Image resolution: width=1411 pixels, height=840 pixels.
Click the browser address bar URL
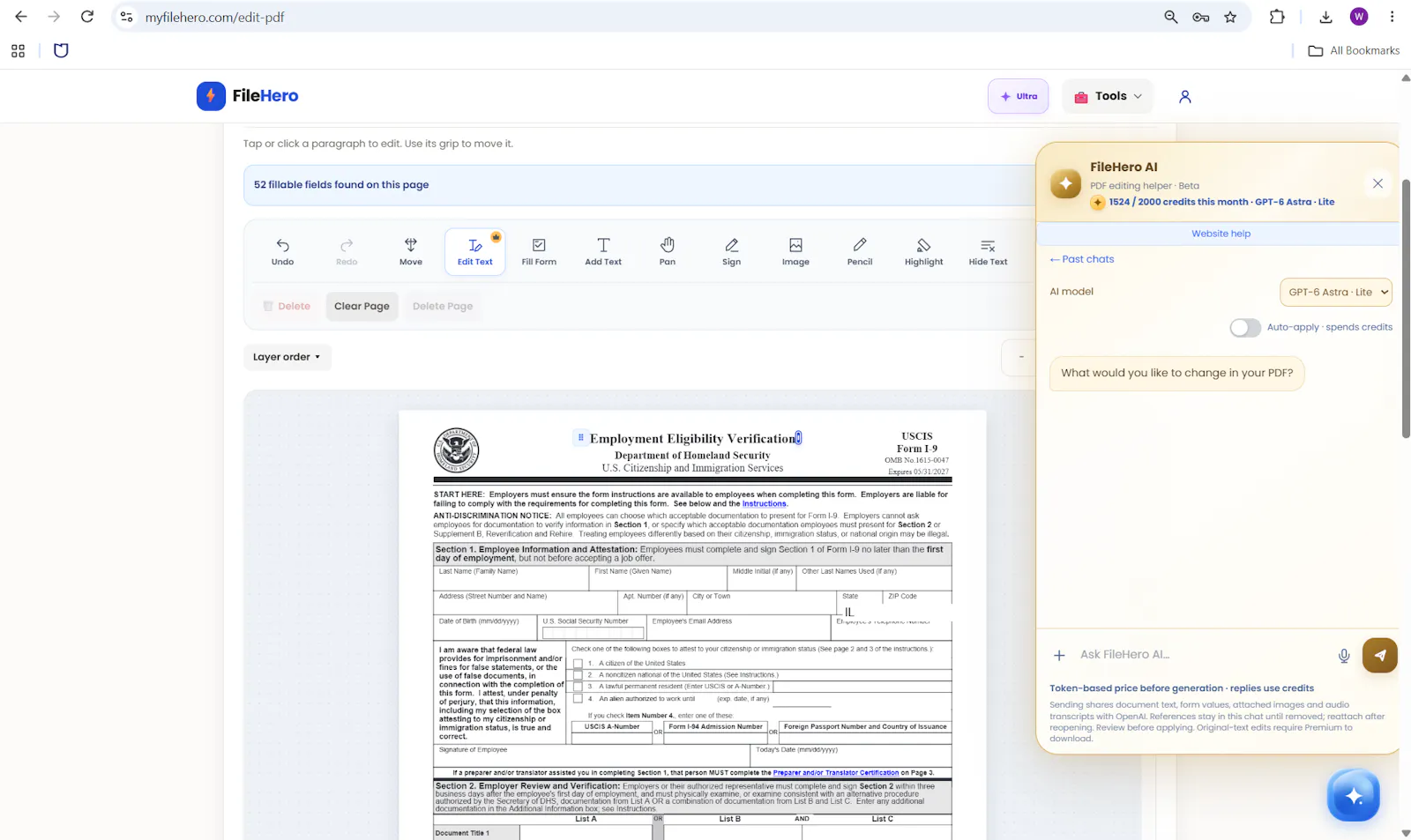[214, 17]
